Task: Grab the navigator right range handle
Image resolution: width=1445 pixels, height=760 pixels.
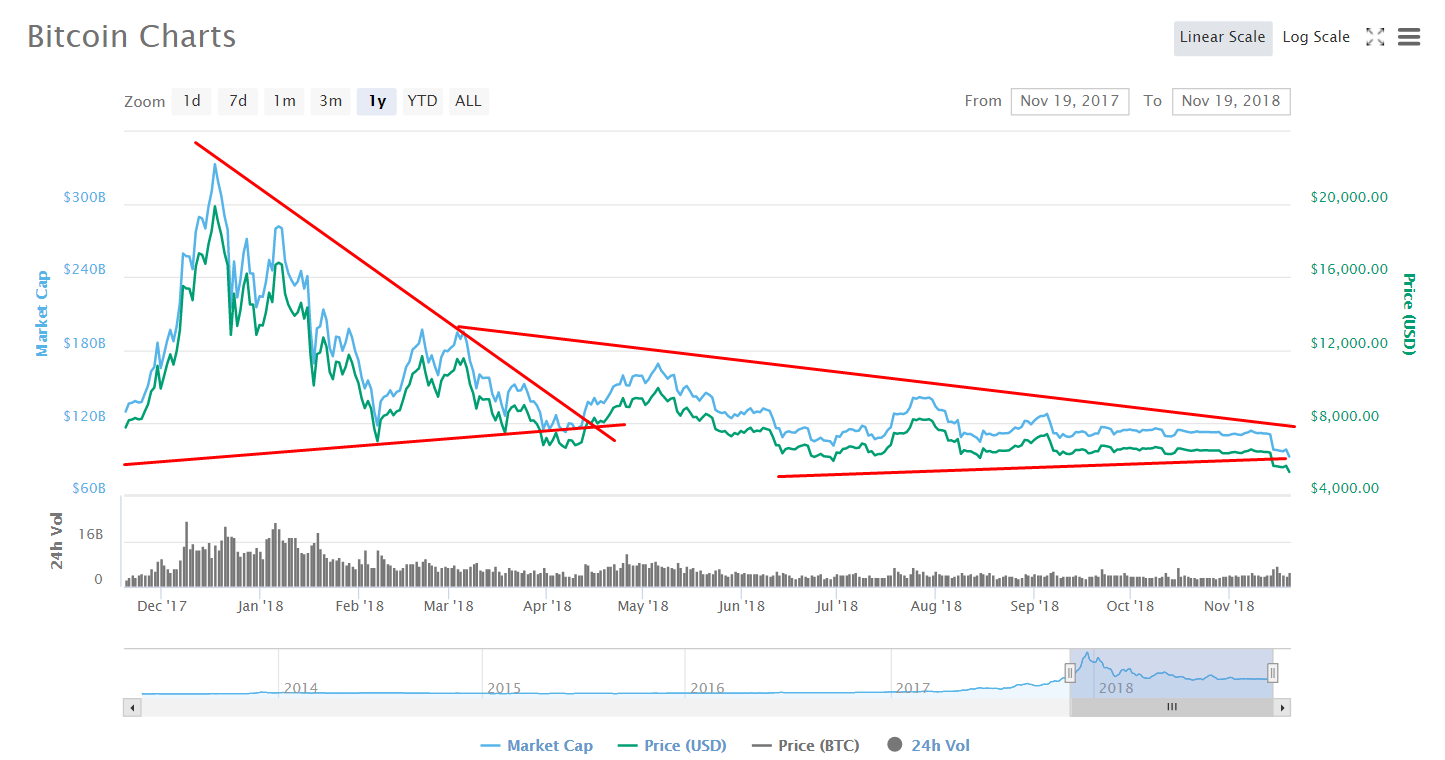Action: pyautogui.click(x=1273, y=673)
